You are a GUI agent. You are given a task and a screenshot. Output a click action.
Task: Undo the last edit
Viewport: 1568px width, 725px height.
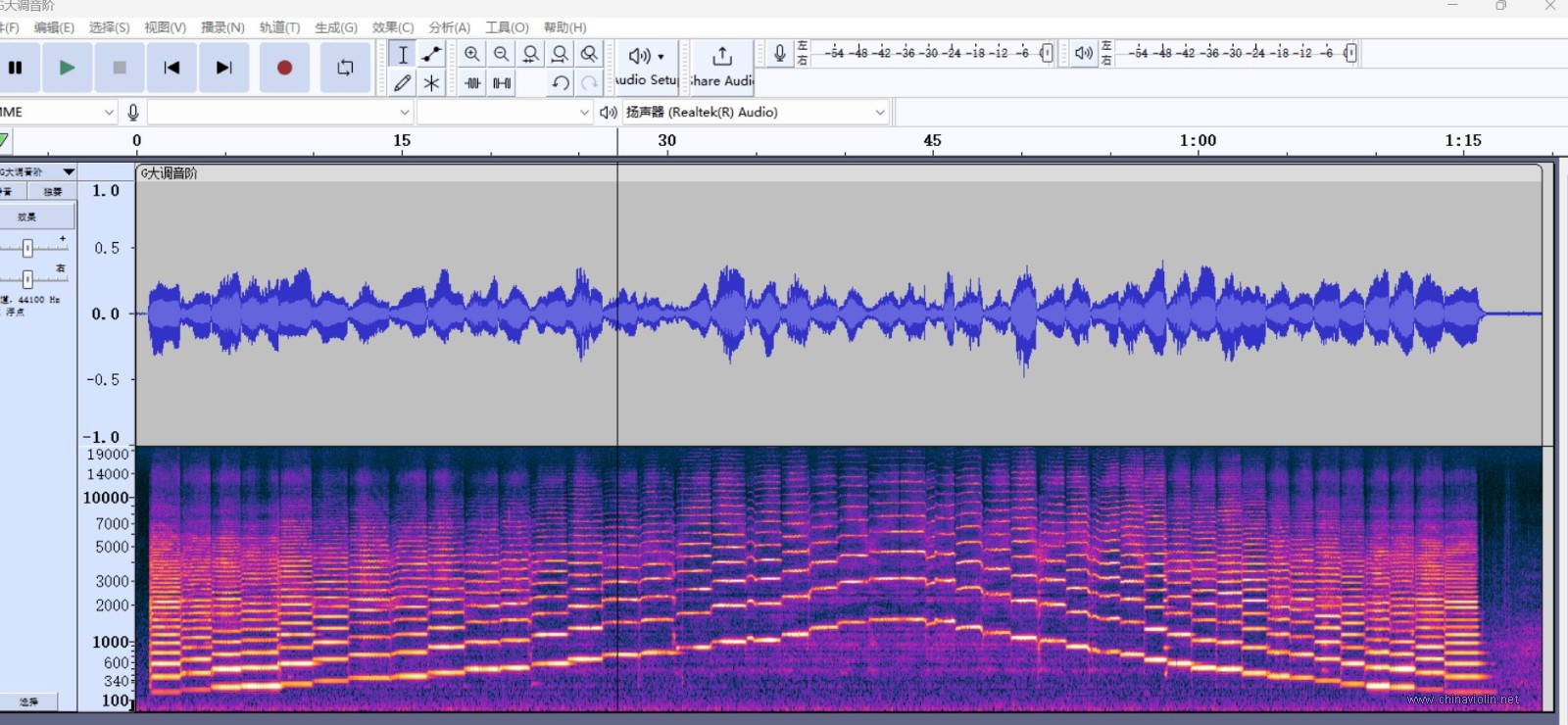(560, 83)
